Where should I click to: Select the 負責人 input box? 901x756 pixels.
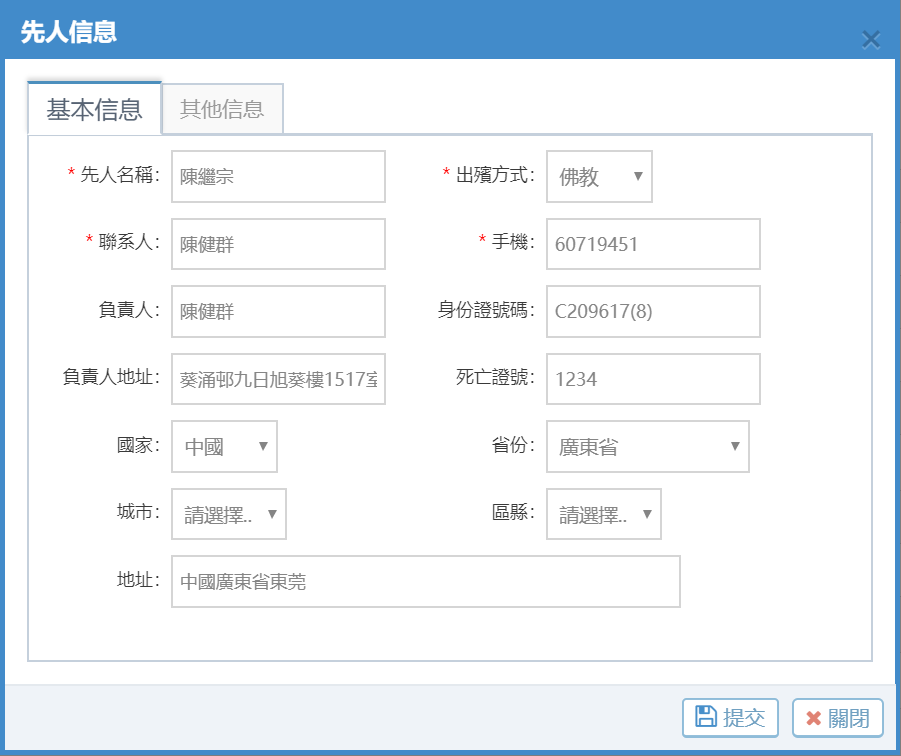coord(278,312)
